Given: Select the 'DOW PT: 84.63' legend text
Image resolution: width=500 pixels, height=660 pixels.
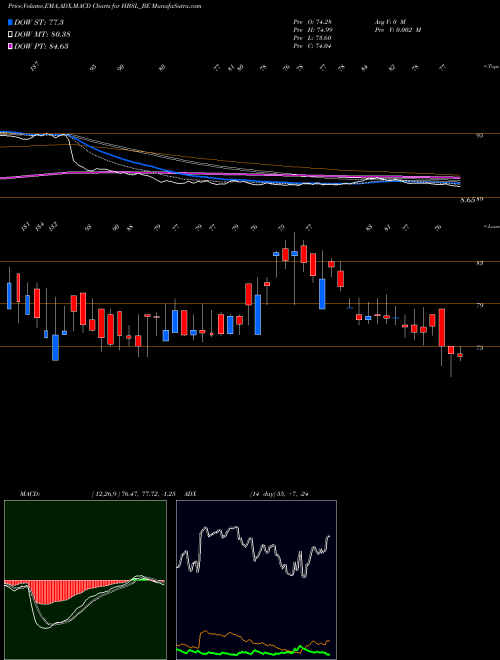Looking at the screenshot, I should tap(41, 46).
